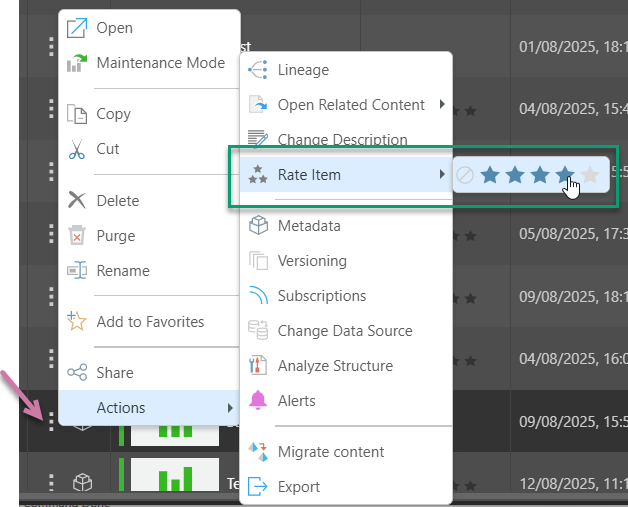Screen dimensions: 628x507
Task: Select Maintenance Mode from context menu
Action: [160, 63]
